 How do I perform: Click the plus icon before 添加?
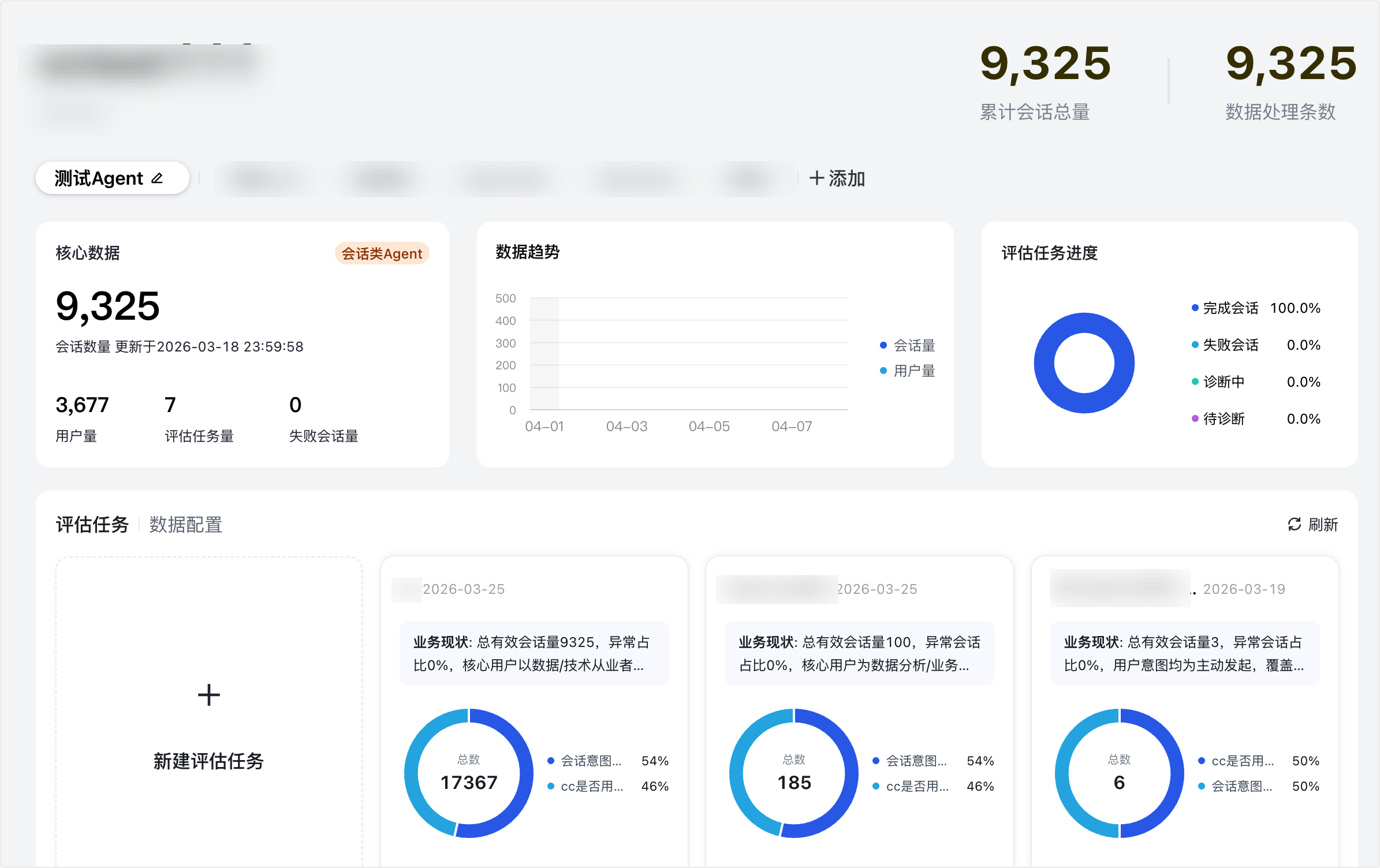[816, 178]
